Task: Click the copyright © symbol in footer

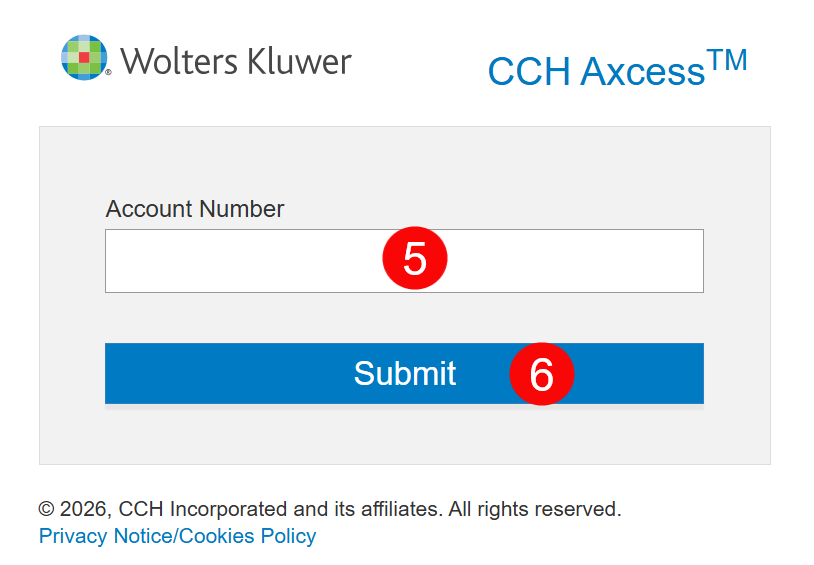Action: (46, 509)
